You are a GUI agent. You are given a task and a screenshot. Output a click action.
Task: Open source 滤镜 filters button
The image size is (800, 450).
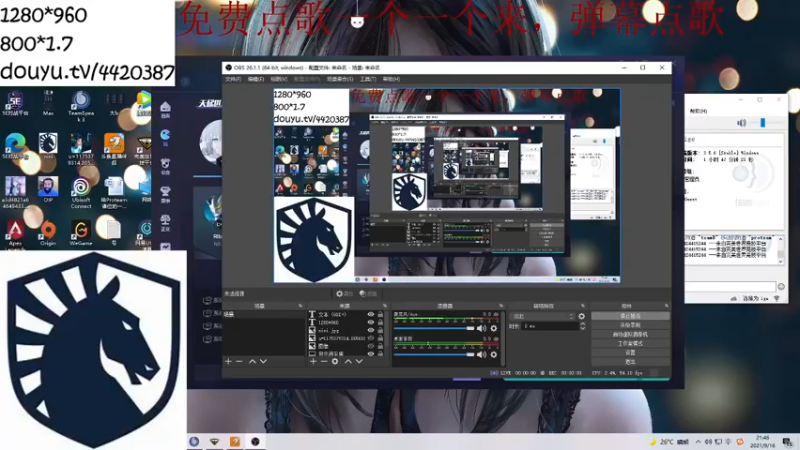368,294
